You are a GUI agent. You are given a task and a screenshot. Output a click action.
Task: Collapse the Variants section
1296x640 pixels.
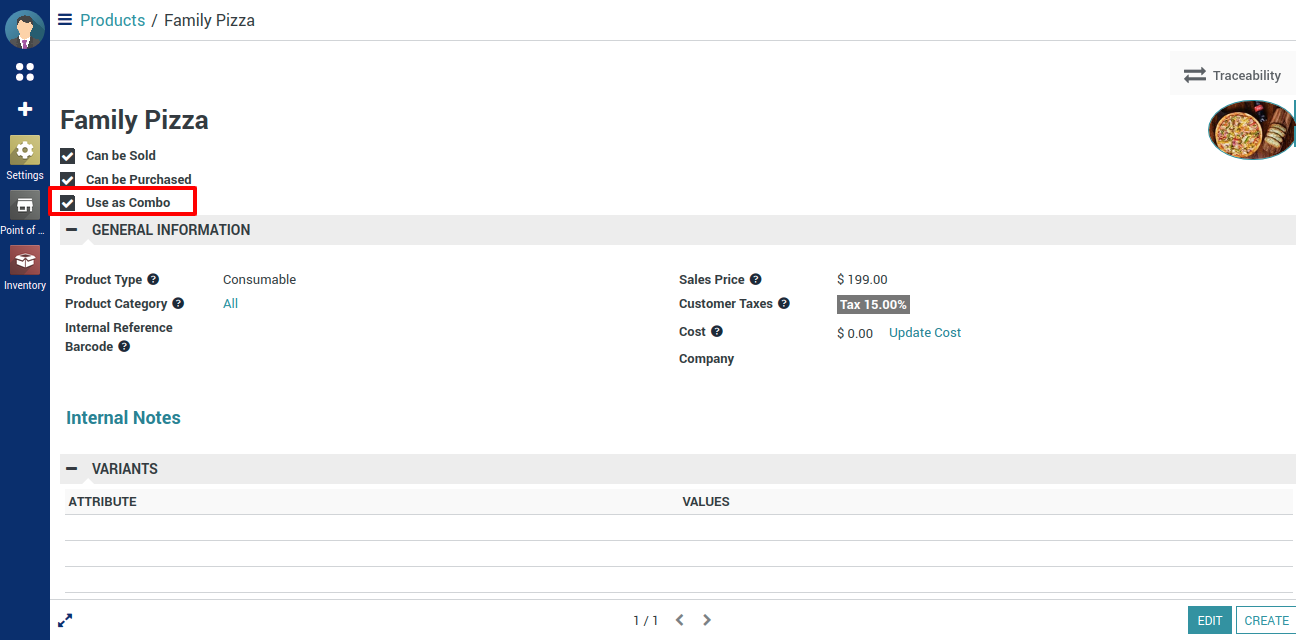tap(72, 469)
